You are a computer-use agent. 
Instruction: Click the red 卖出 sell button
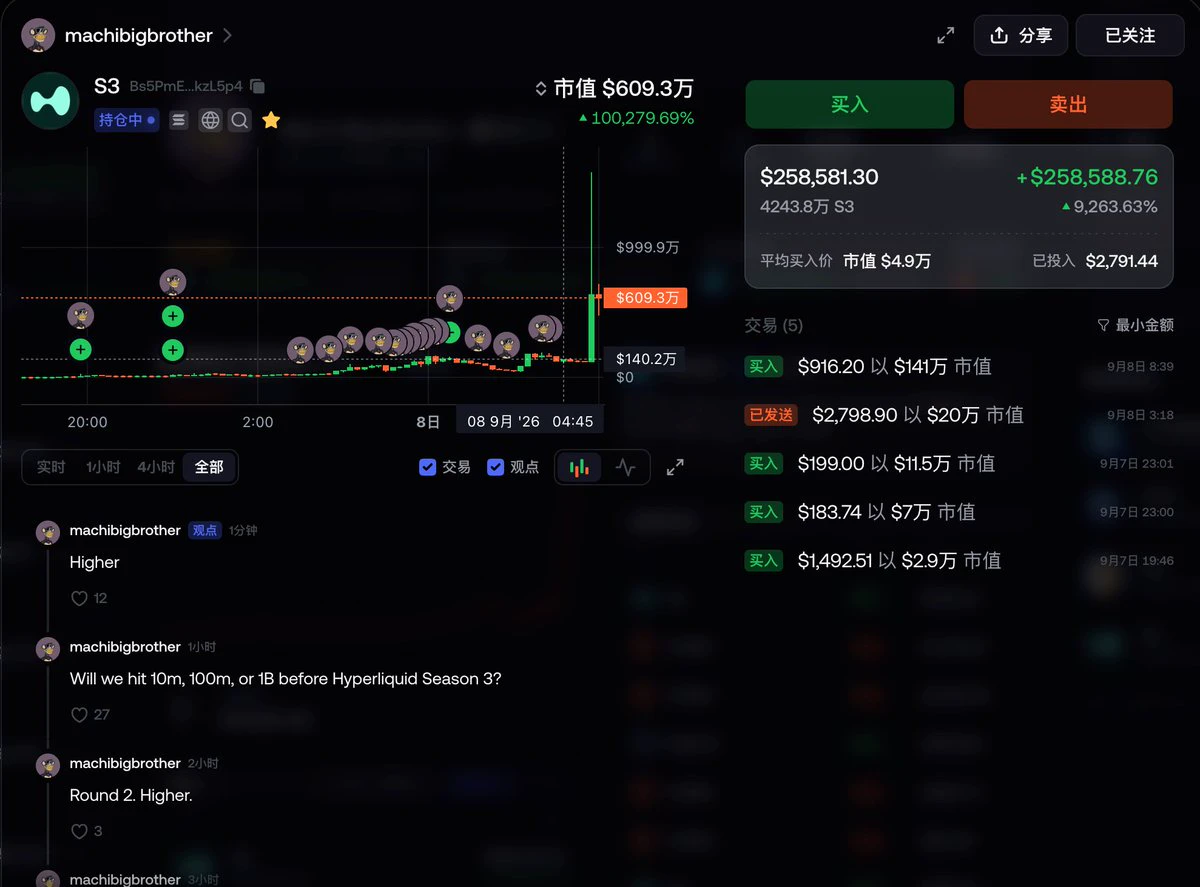pyautogui.click(x=1068, y=104)
